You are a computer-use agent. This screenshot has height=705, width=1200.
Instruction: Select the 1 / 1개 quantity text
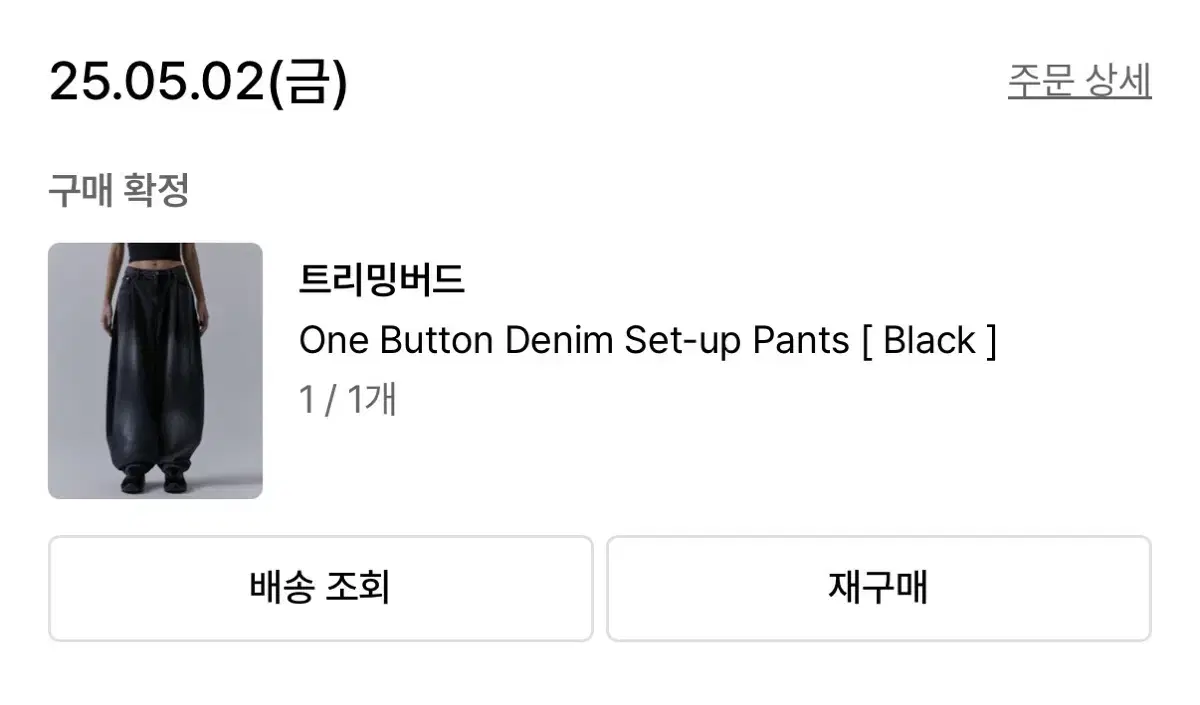pos(348,400)
